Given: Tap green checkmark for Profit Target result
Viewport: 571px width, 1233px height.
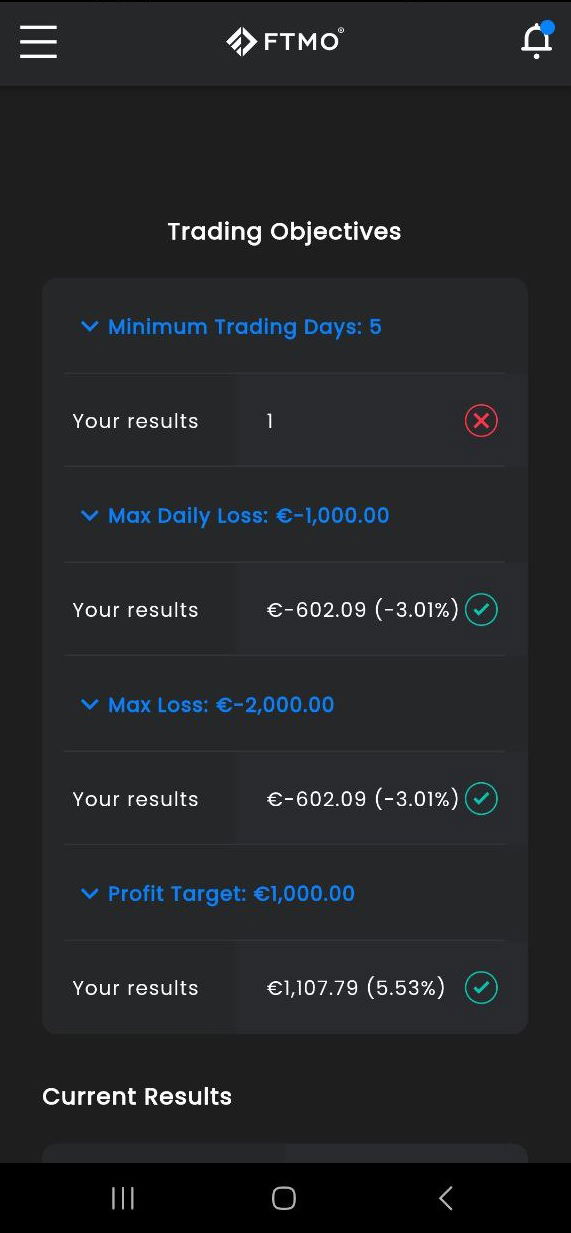Looking at the screenshot, I should [481, 988].
